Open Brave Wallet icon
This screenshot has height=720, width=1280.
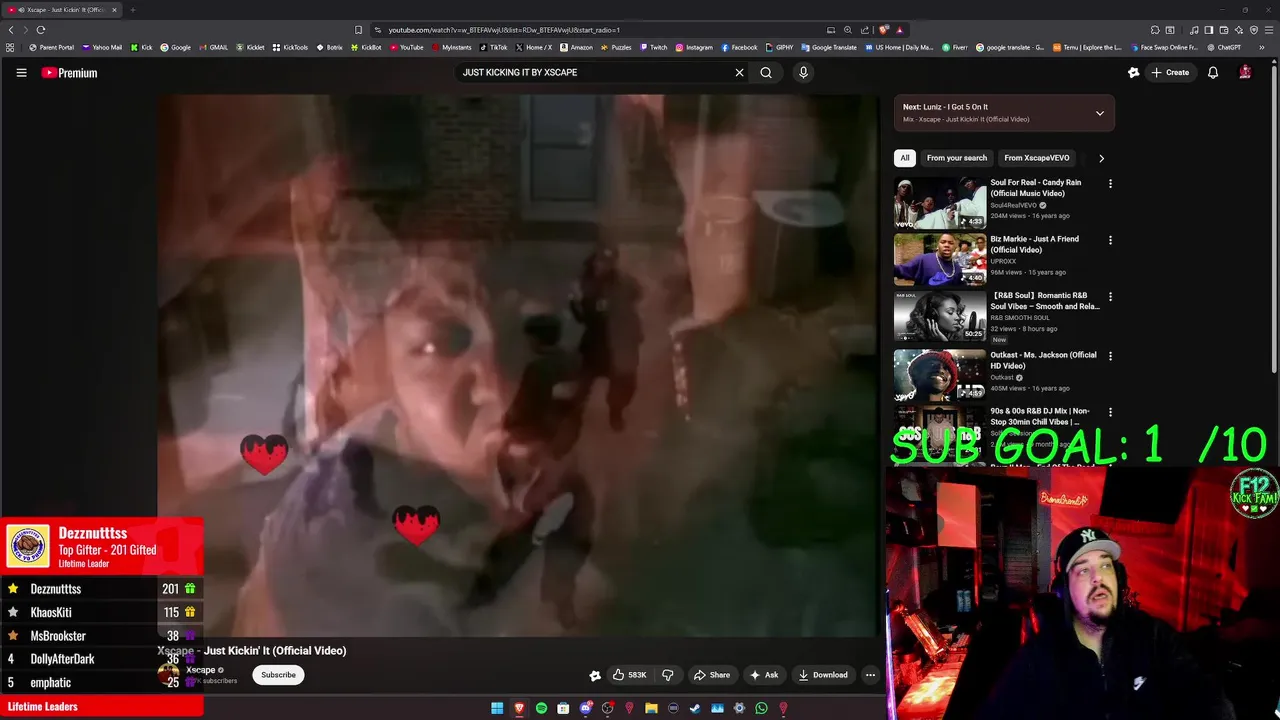click(1224, 30)
